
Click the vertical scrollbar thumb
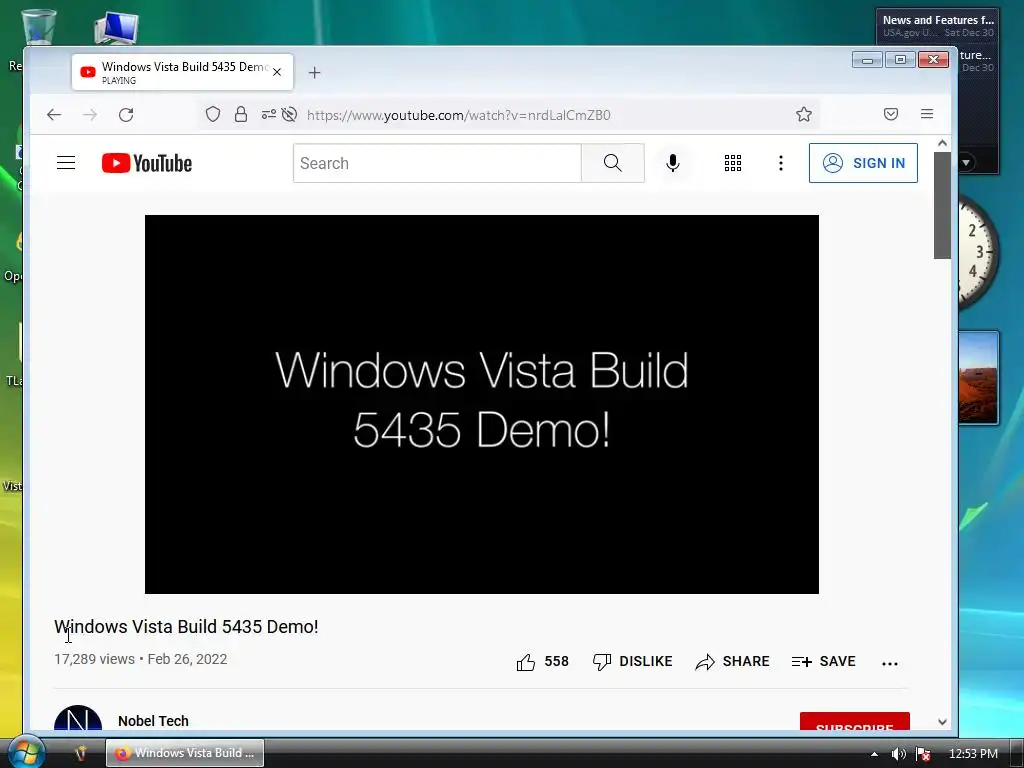942,205
